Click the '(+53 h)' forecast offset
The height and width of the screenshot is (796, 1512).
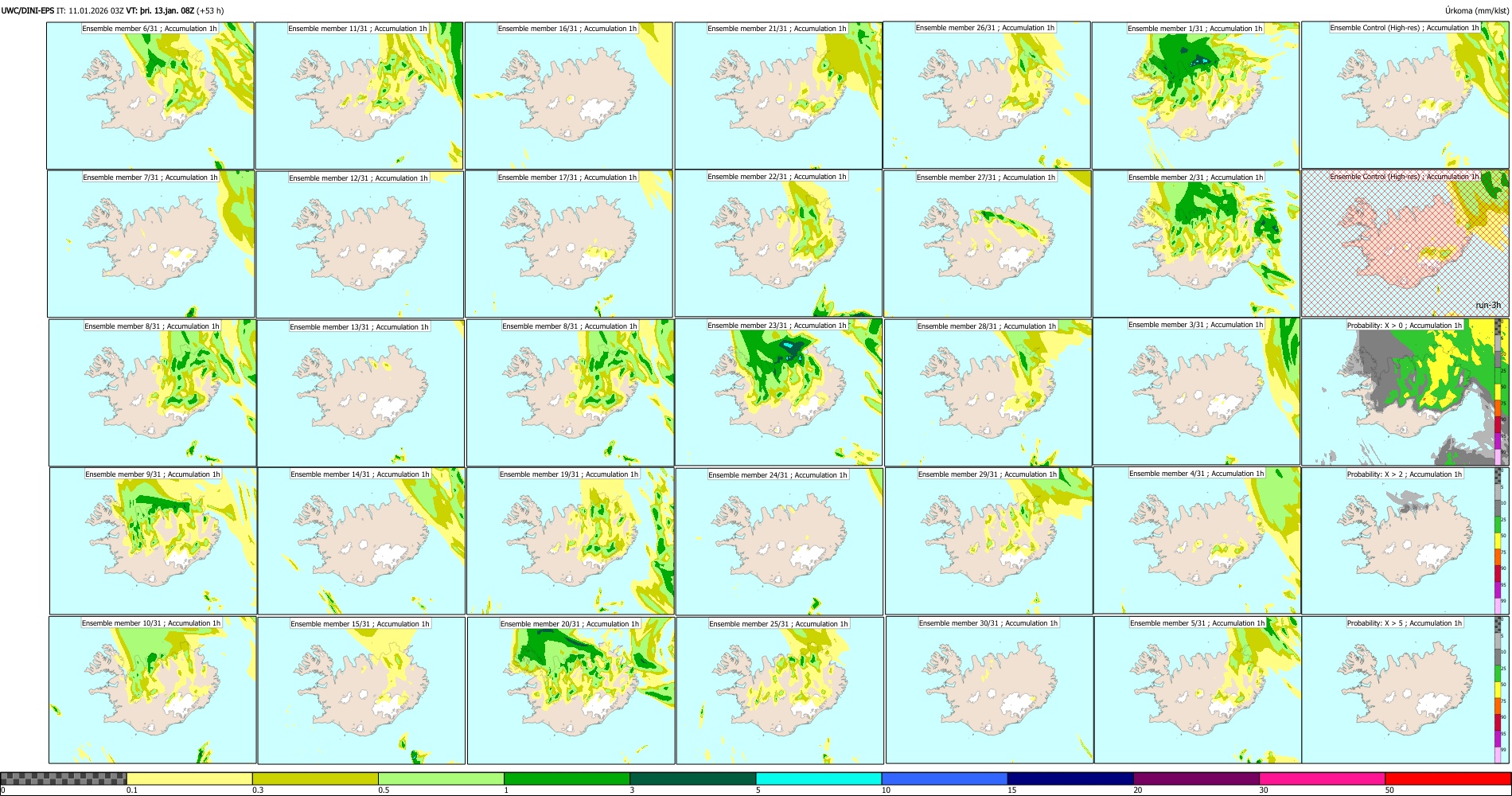tap(211, 11)
